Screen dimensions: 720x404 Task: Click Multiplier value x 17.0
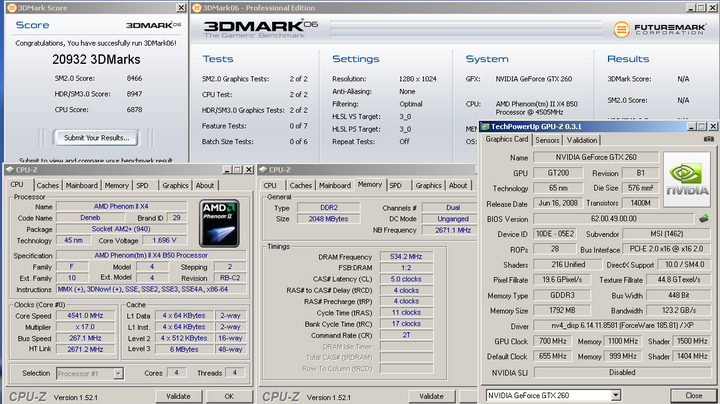(85, 327)
